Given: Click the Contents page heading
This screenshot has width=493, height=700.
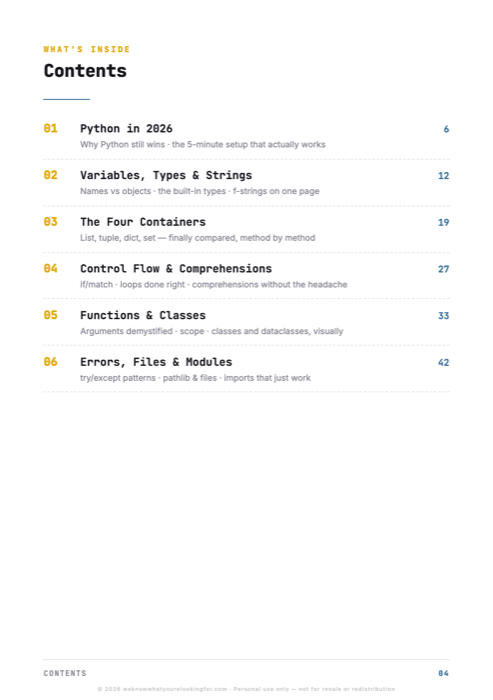Looking at the screenshot, I should (85, 71).
